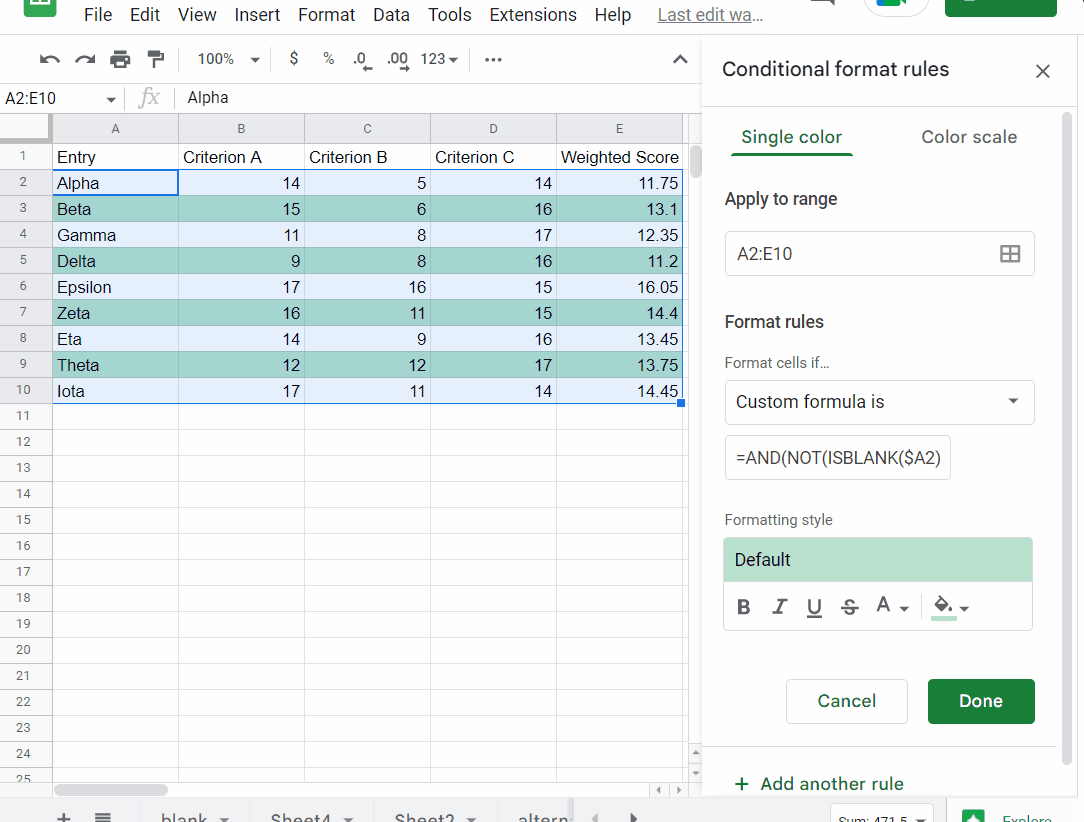Increase decimal places with the toolbar icon
The image size is (1084, 822).
click(396, 59)
